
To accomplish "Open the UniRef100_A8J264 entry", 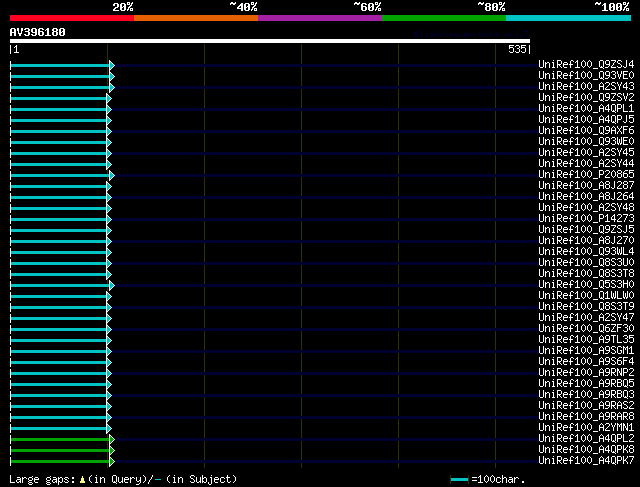I will pyautogui.click(x=586, y=197).
